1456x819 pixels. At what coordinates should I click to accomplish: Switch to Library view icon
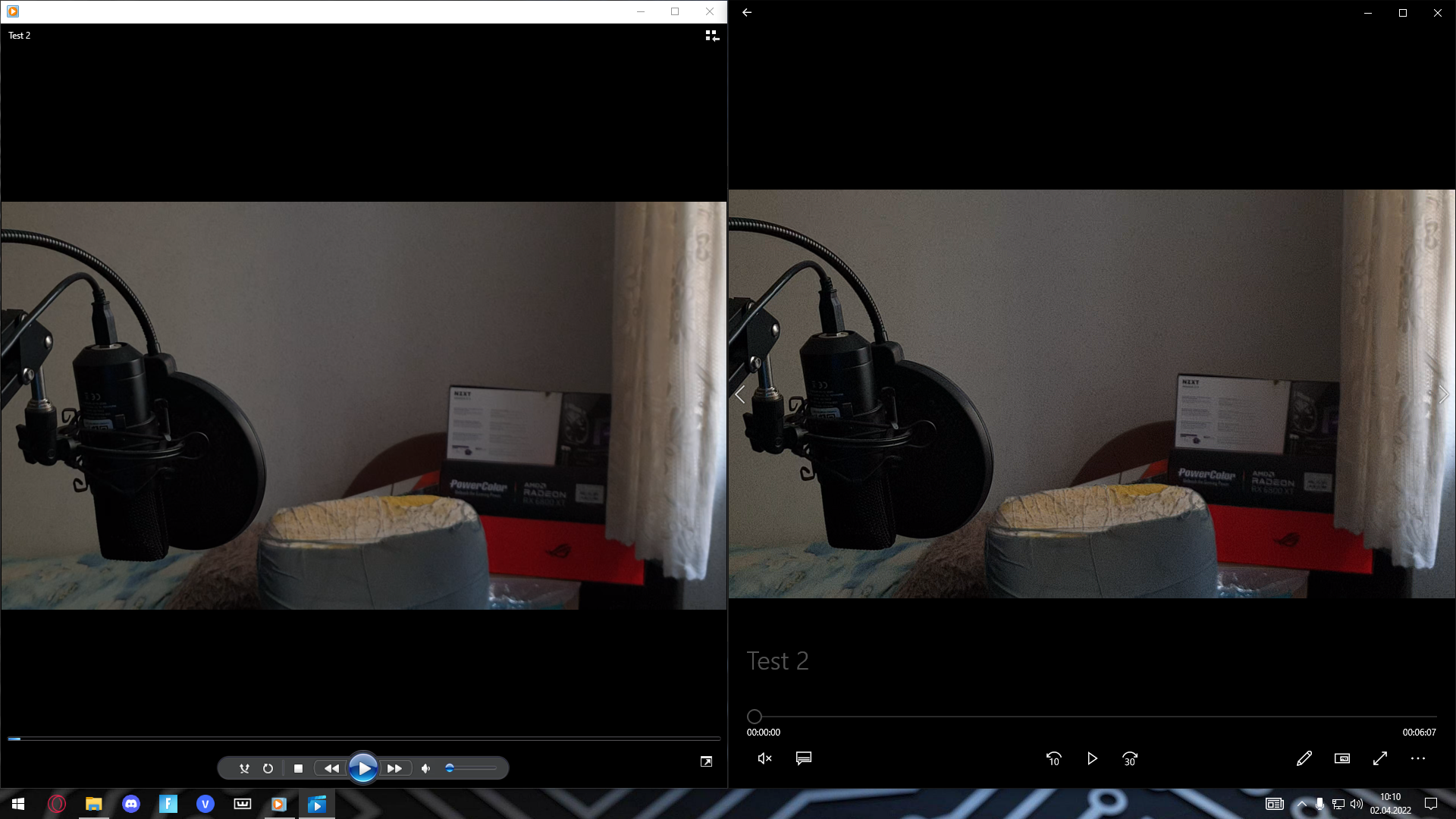711,36
